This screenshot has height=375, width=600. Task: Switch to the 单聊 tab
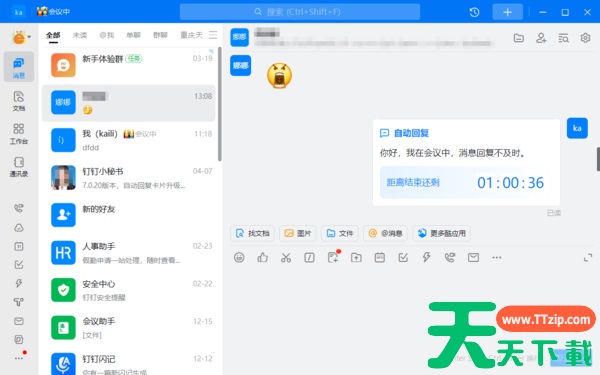[x=134, y=35]
